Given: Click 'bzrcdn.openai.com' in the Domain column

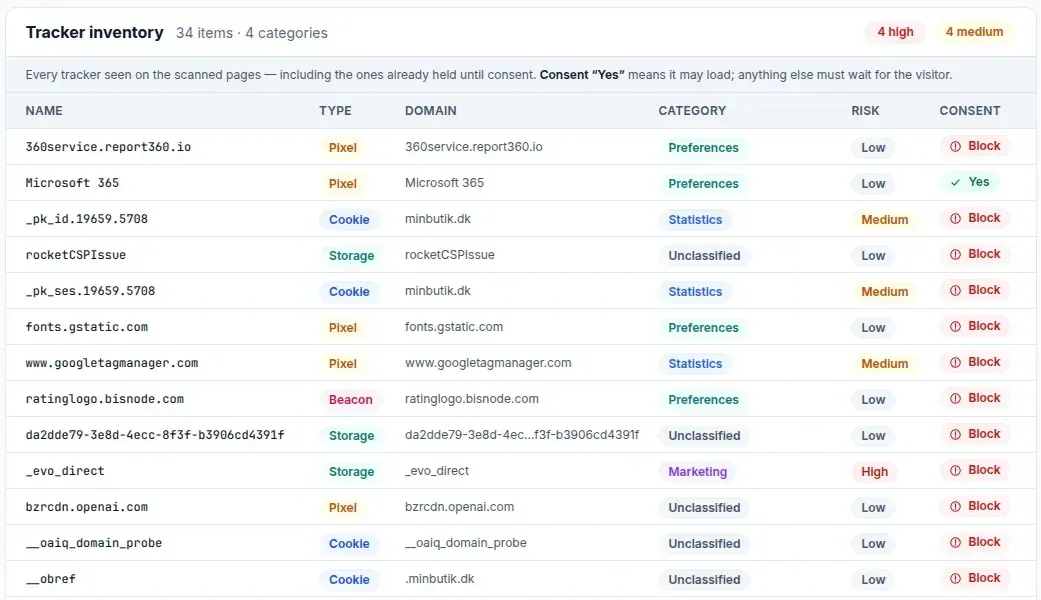Looking at the screenshot, I should click(459, 507).
